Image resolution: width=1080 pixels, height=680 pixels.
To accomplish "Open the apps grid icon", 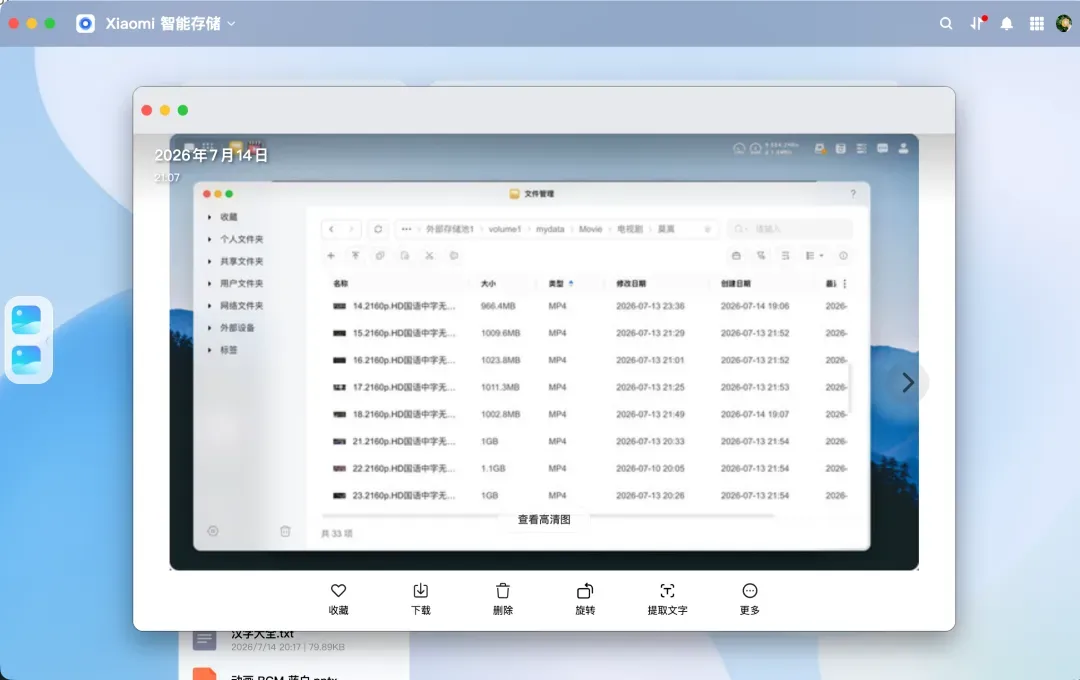I will [x=1037, y=23].
